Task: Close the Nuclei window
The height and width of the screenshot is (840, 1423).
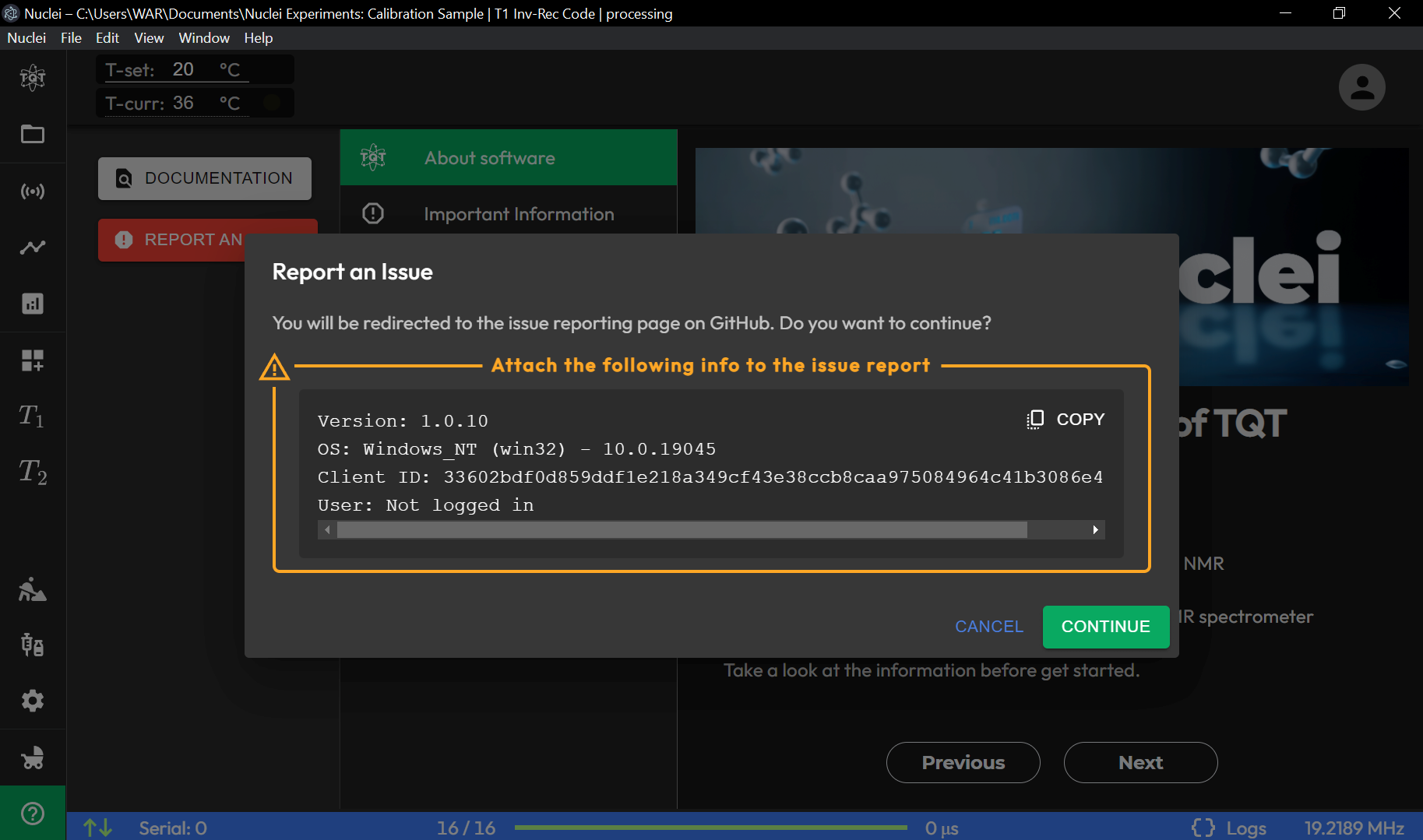Action: [1394, 13]
